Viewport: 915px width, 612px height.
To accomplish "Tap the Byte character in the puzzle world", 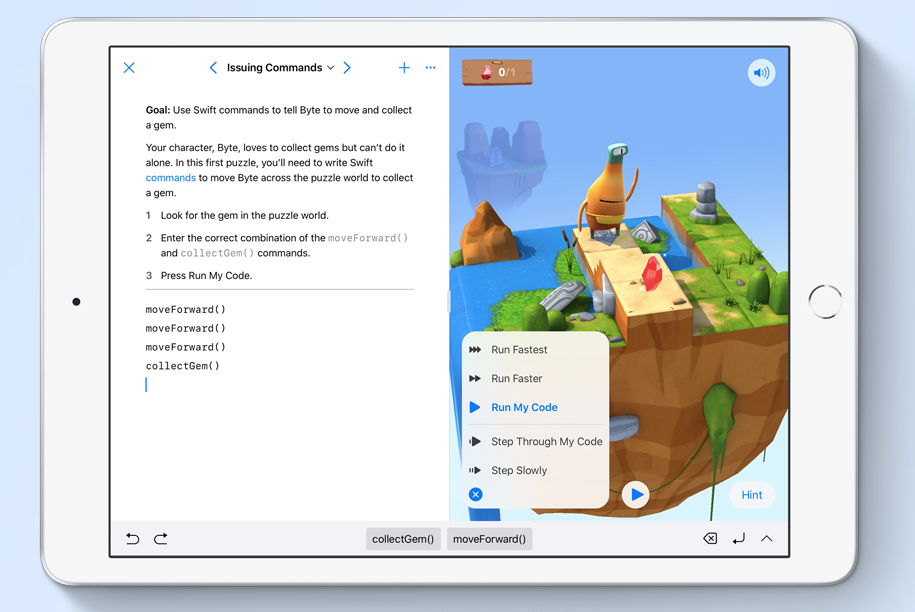I will [607, 191].
